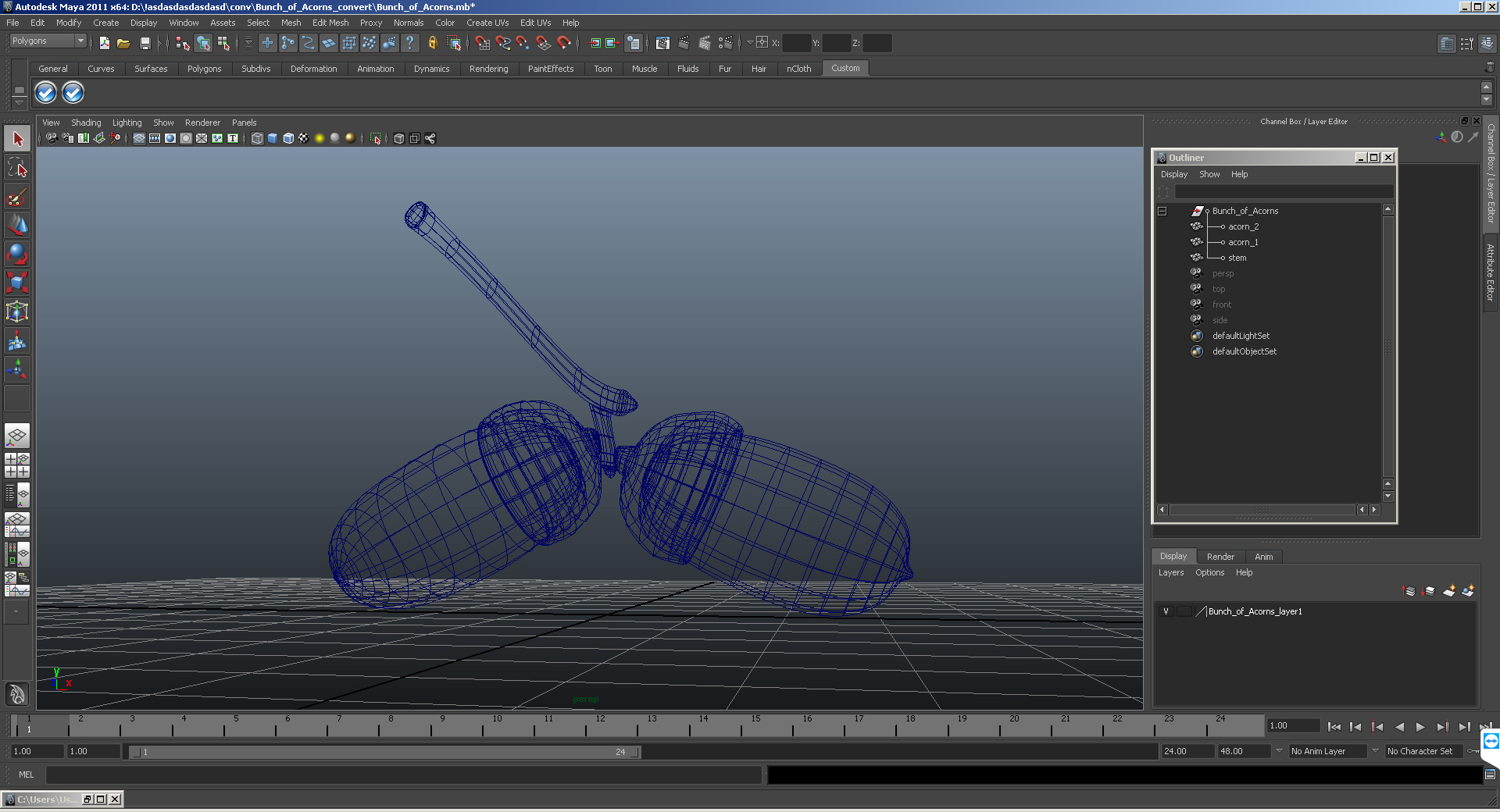
Task: Launch IPR render of the current frame
Action: (705, 43)
